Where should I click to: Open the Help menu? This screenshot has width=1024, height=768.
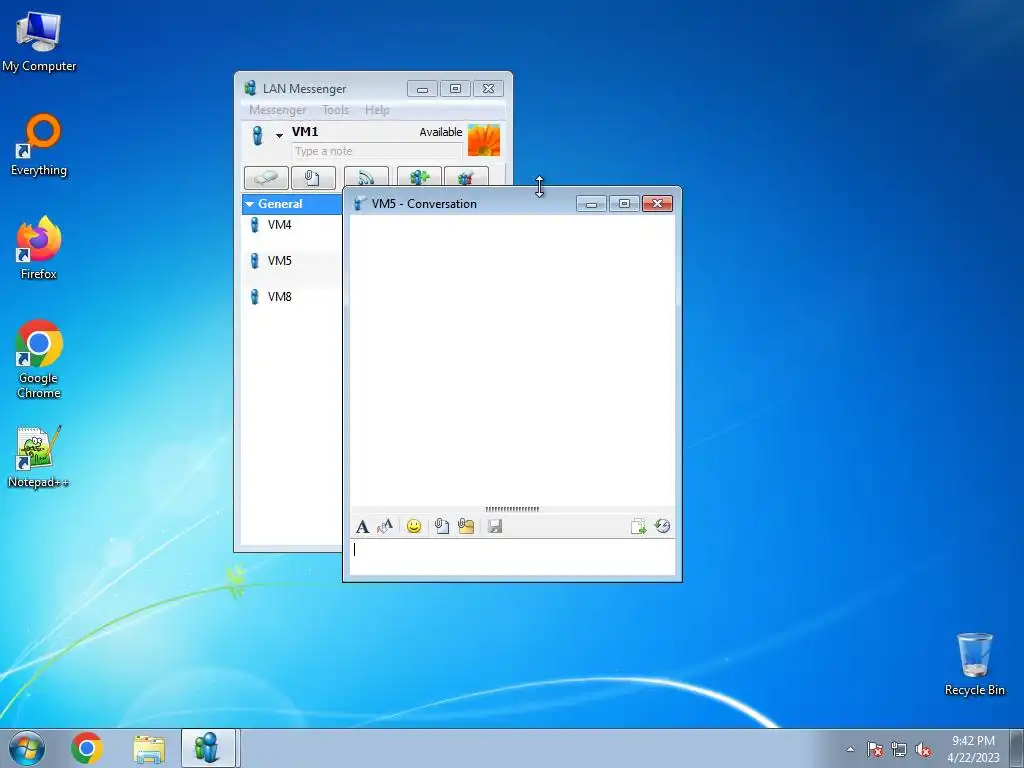click(377, 110)
